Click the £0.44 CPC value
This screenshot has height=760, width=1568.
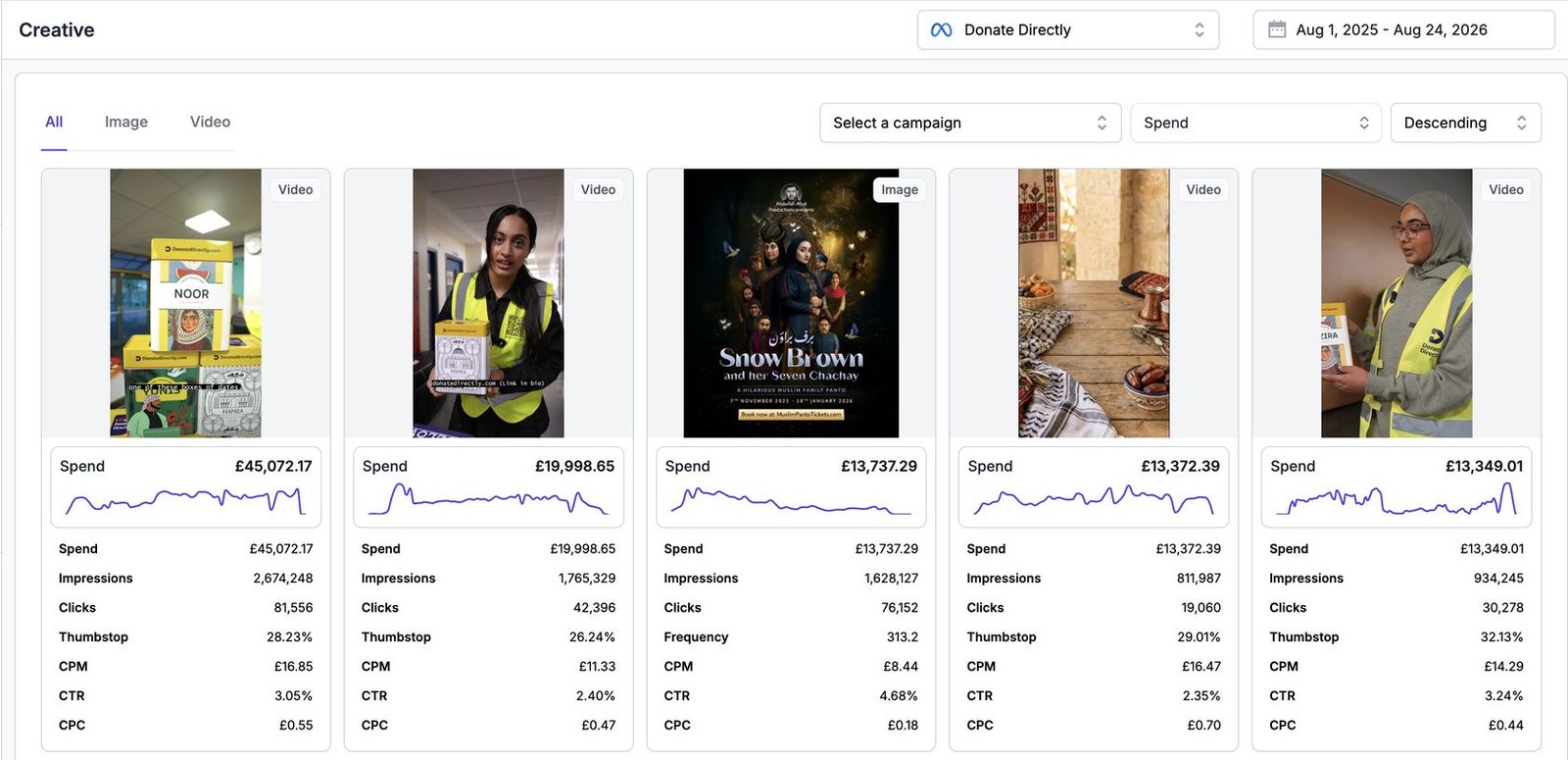click(1505, 726)
